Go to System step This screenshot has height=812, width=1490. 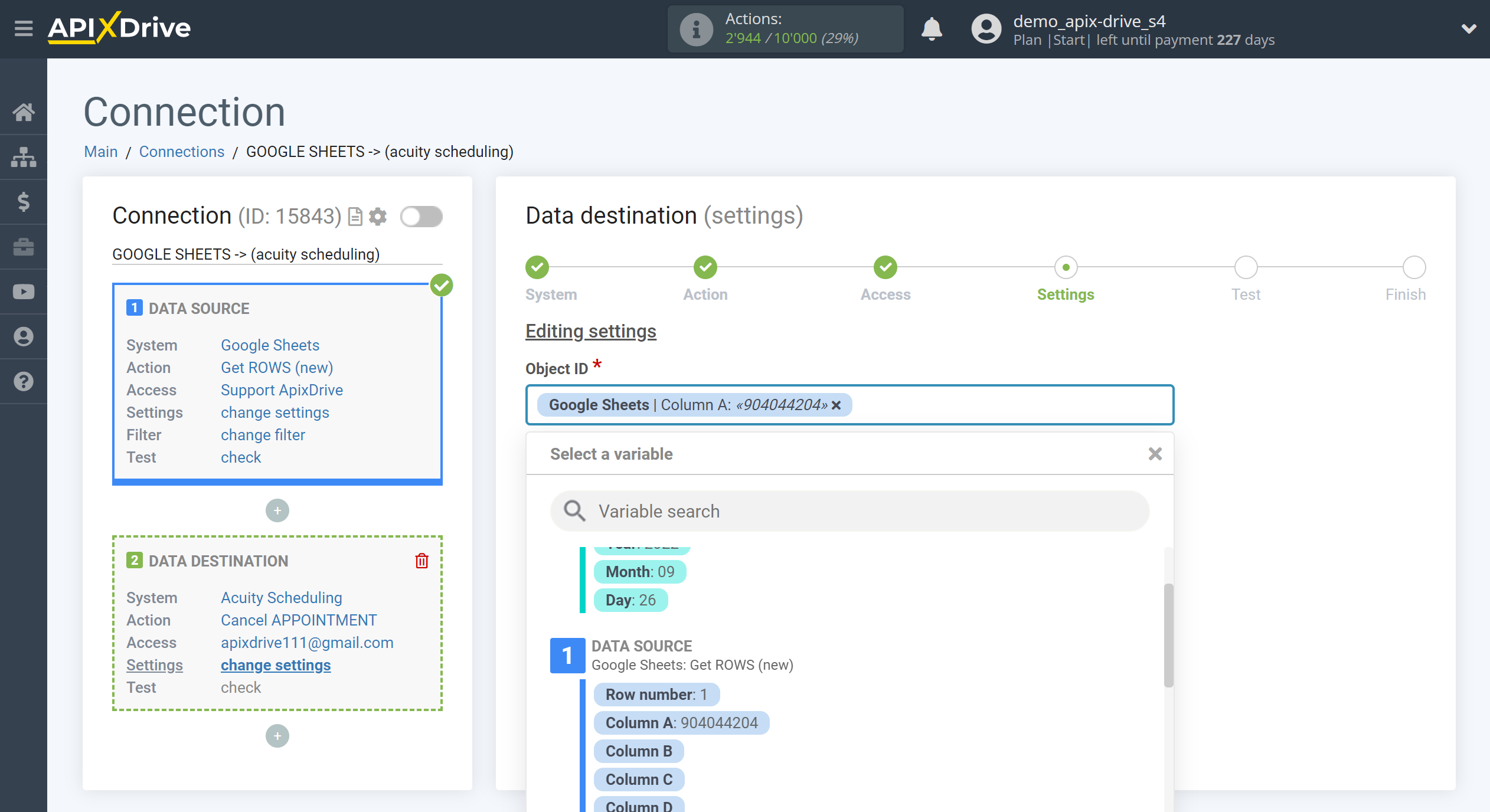coord(537,267)
